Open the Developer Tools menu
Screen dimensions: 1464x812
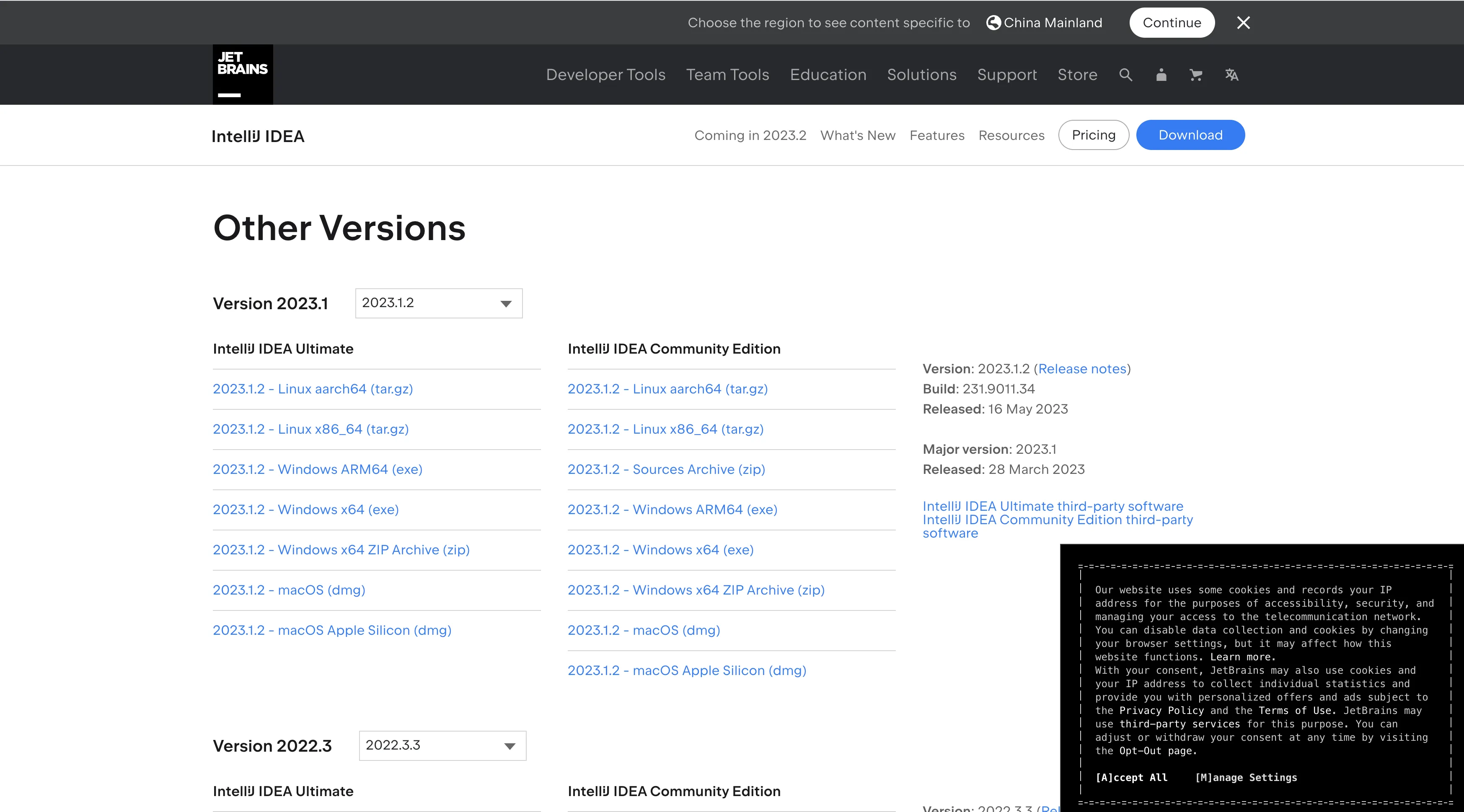tap(605, 75)
